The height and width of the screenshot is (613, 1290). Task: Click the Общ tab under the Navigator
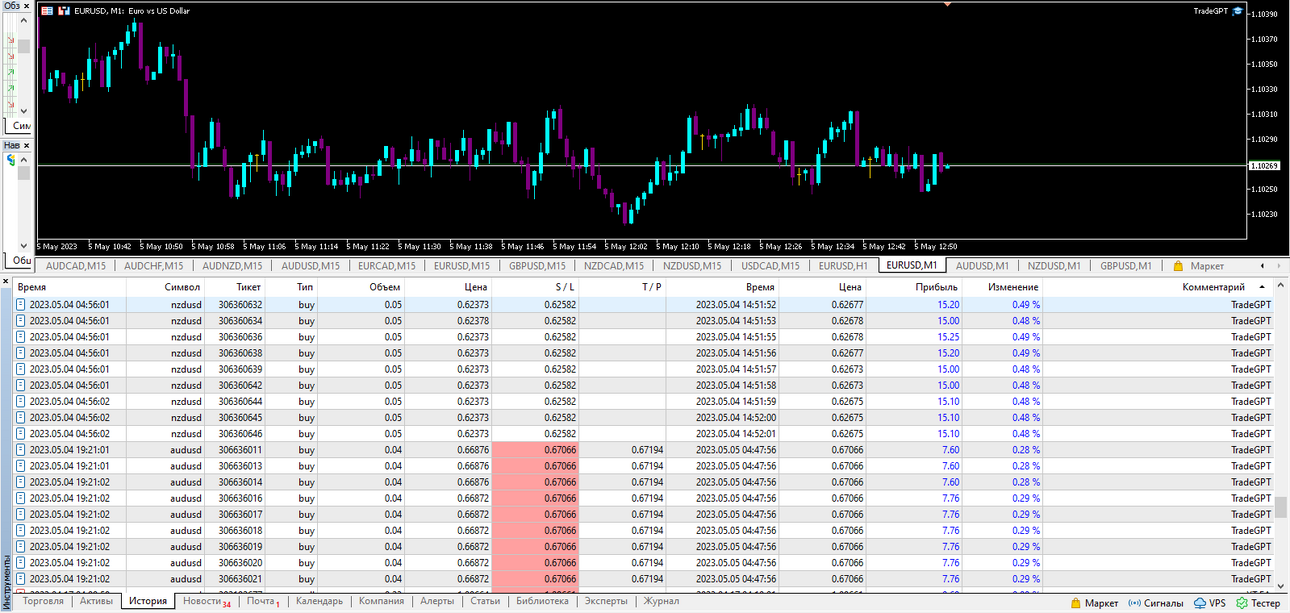18,261
